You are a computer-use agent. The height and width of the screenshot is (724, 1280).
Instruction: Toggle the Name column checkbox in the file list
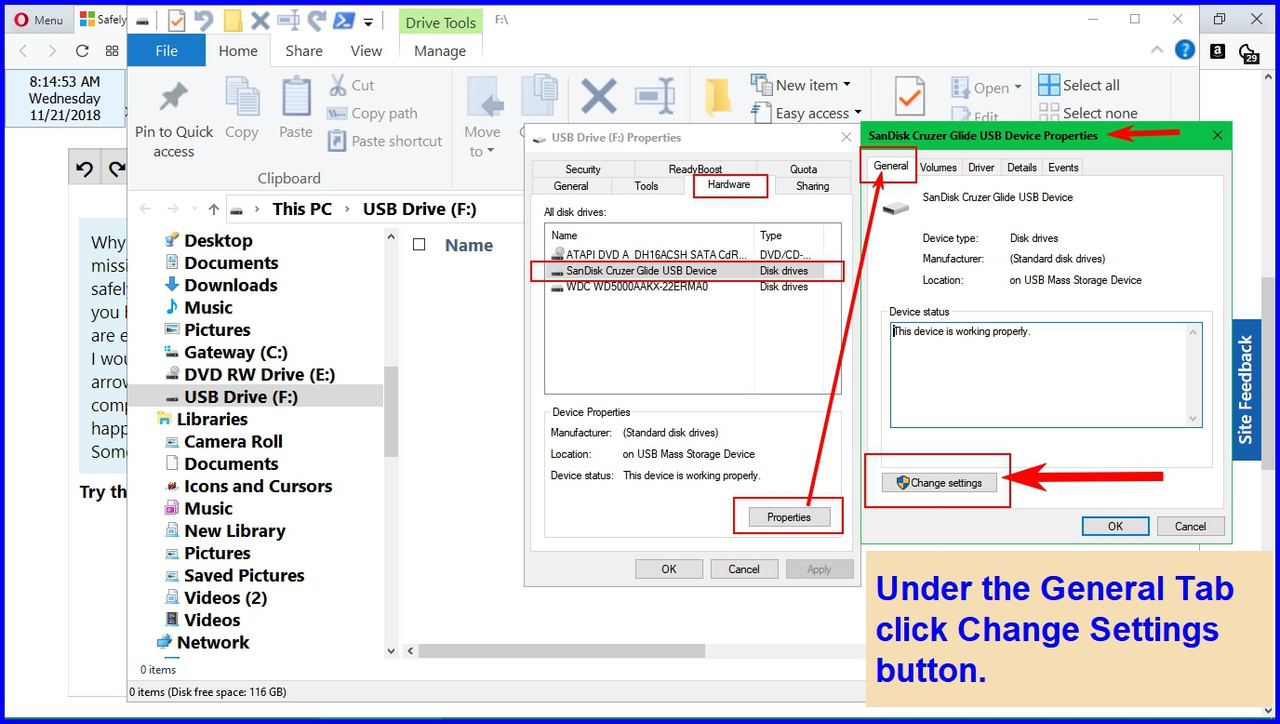pyautogui.click(x=419, y=244)
